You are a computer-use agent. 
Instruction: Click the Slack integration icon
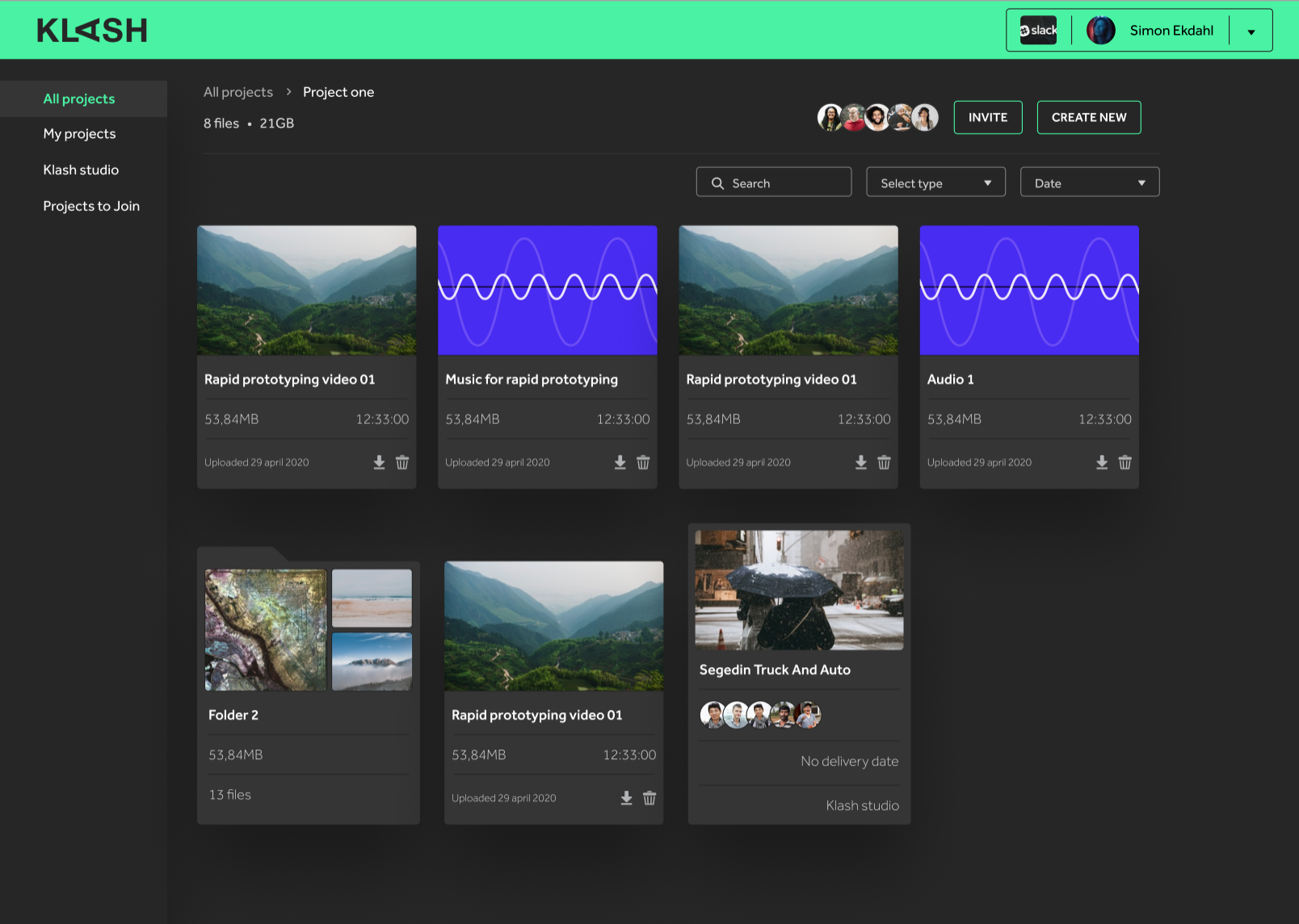[1038, 30]
